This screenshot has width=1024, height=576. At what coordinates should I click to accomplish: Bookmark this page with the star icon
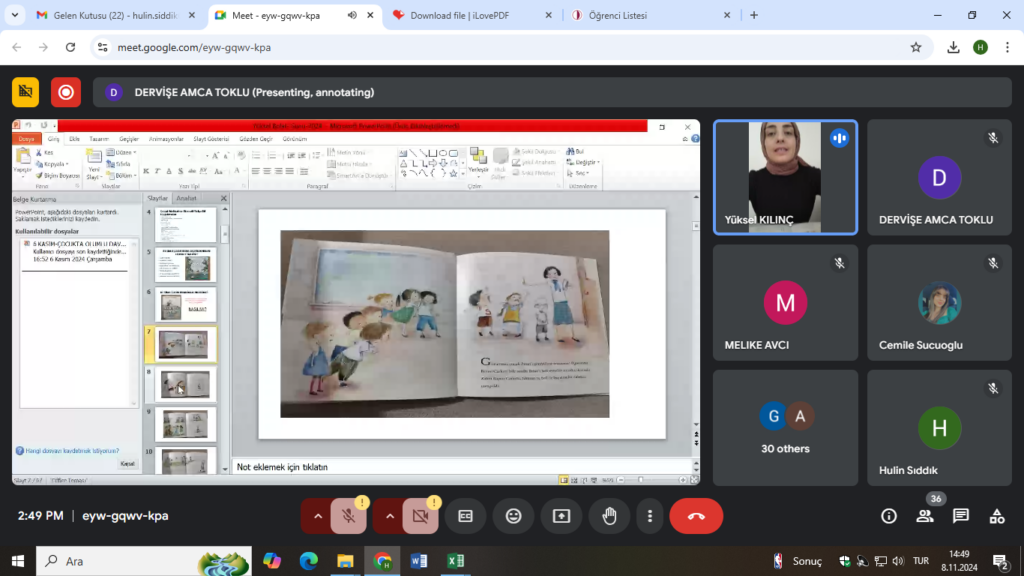(916, 47)
